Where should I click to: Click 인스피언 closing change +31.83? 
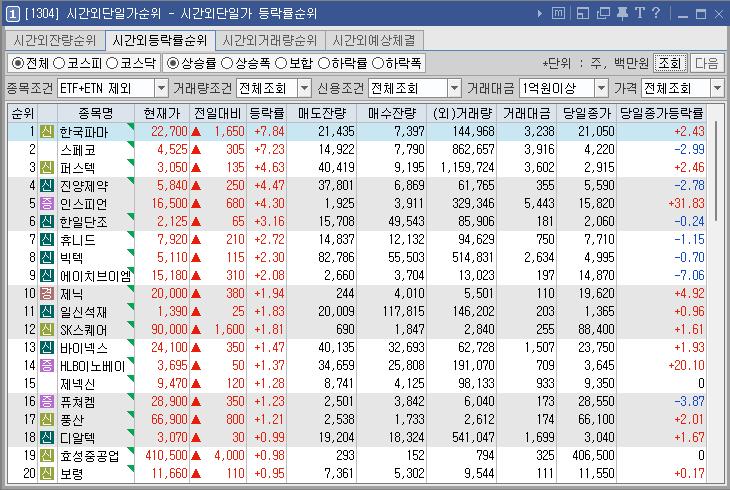tap(686, 204)
